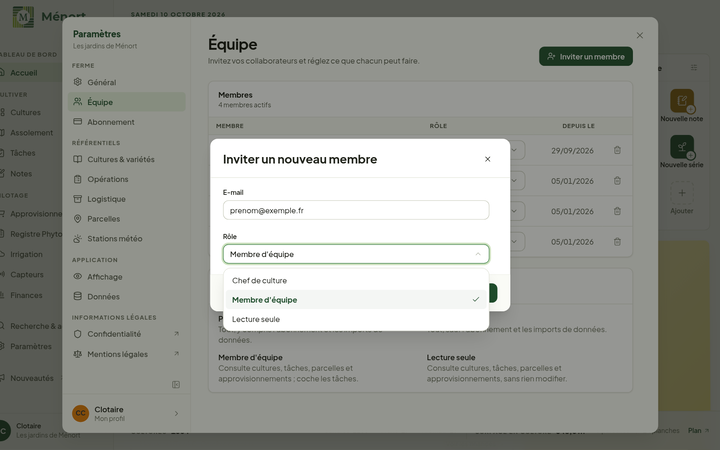Pick the Lecture seule role option

(x=356, y=319)
